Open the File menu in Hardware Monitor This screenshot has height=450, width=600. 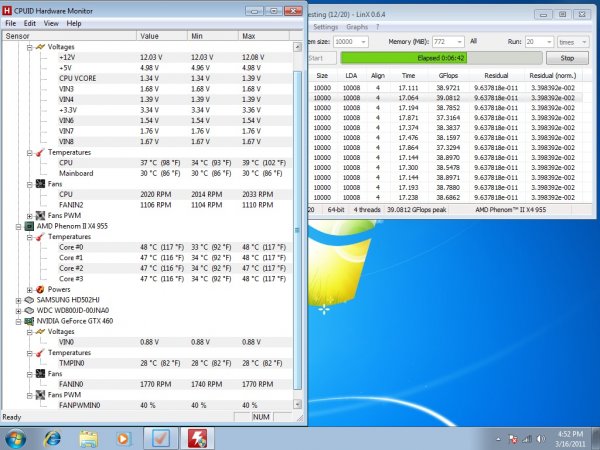click(10, 23)
